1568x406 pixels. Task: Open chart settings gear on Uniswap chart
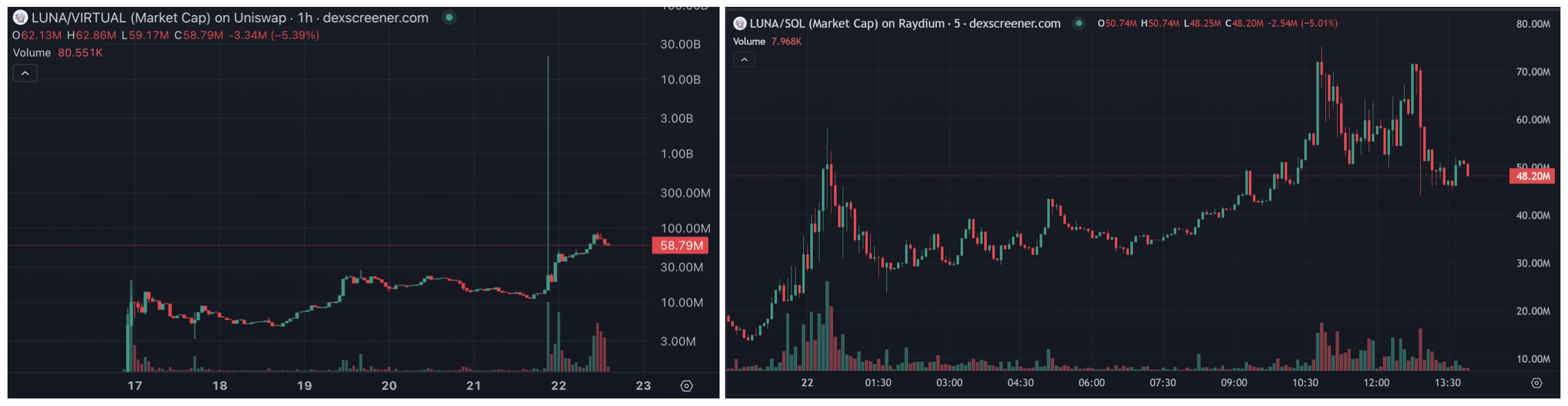tap(687, 386)
